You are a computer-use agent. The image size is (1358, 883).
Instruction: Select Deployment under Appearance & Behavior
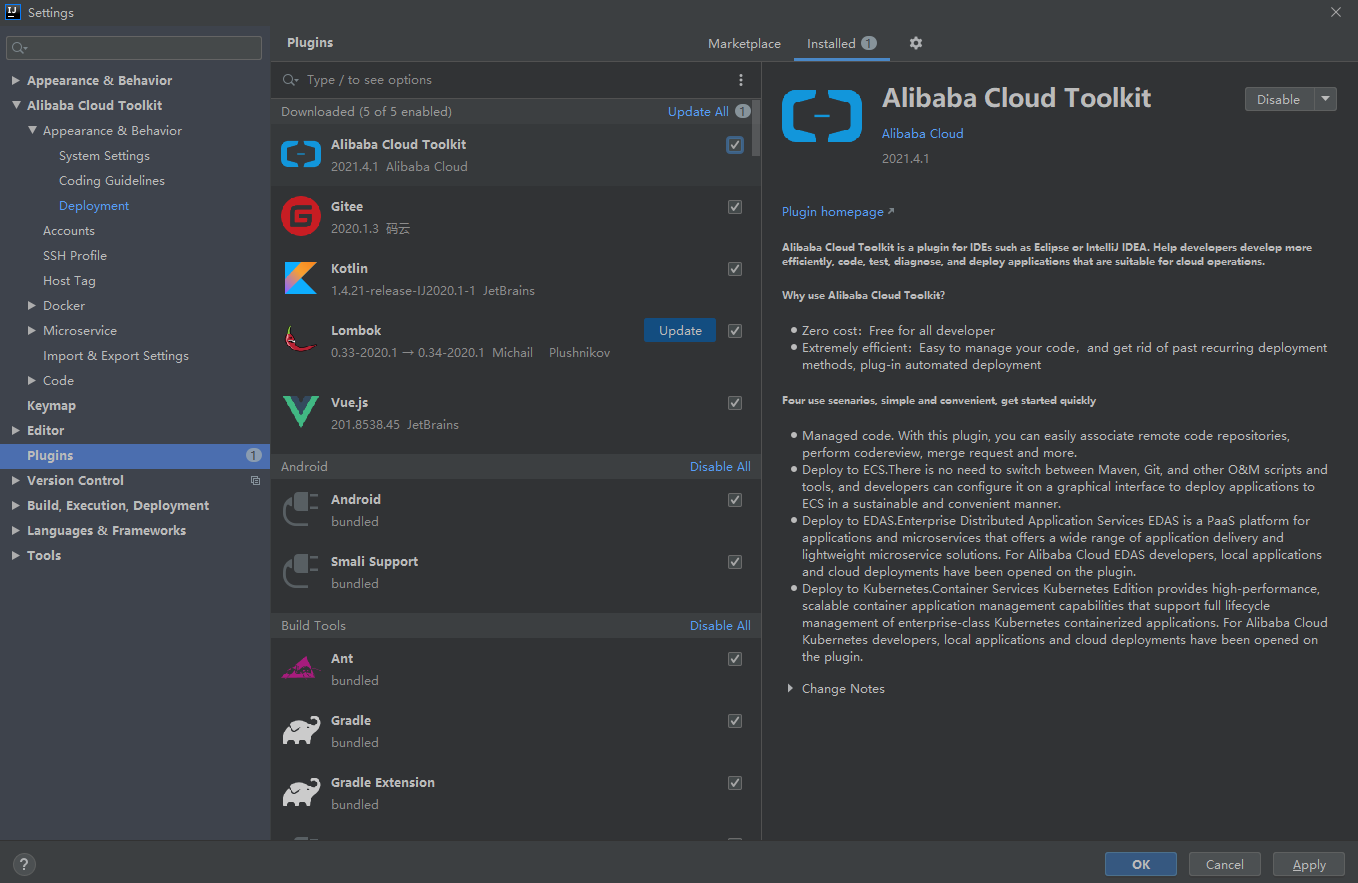pos(94,206)
